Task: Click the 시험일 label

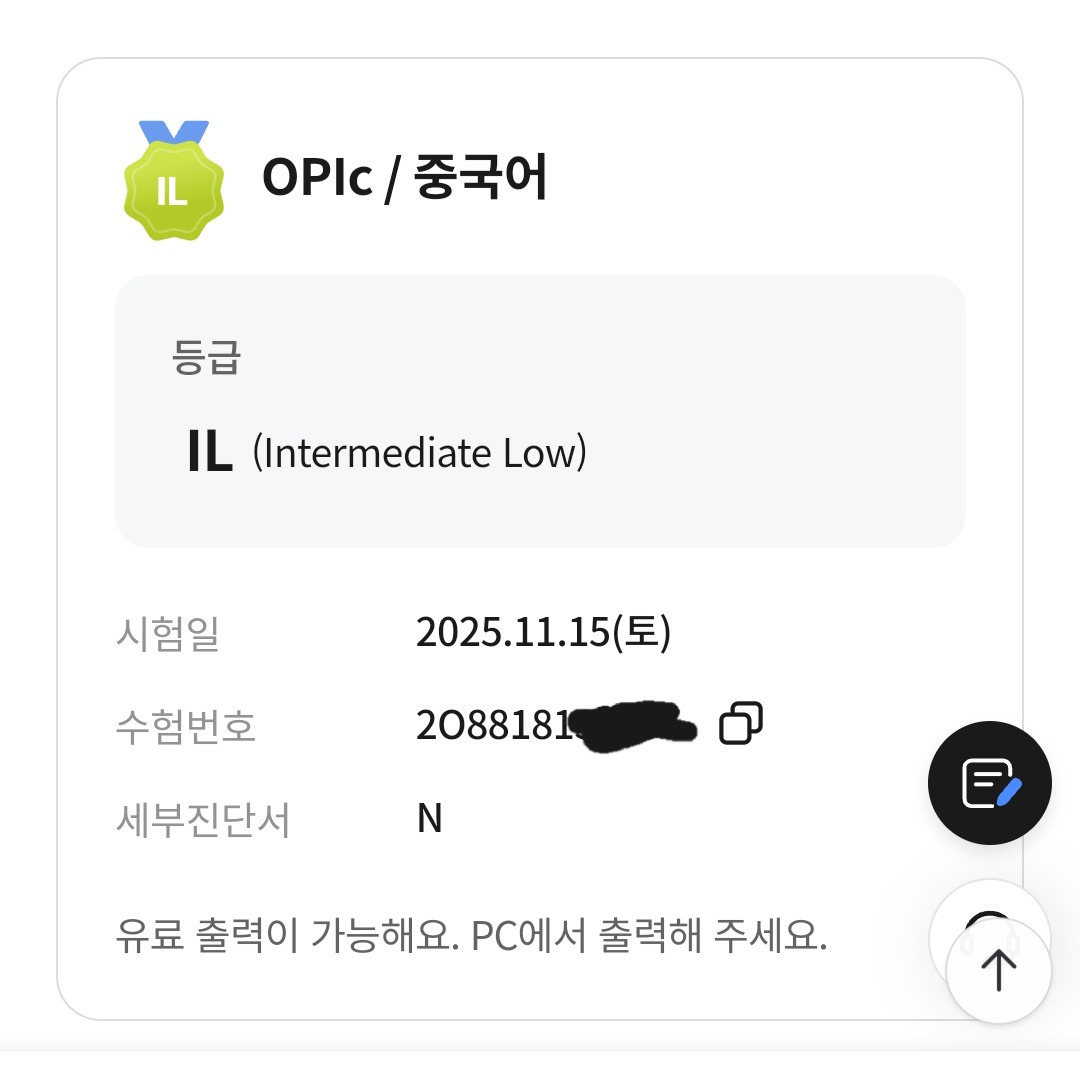Action: point(167,633)
